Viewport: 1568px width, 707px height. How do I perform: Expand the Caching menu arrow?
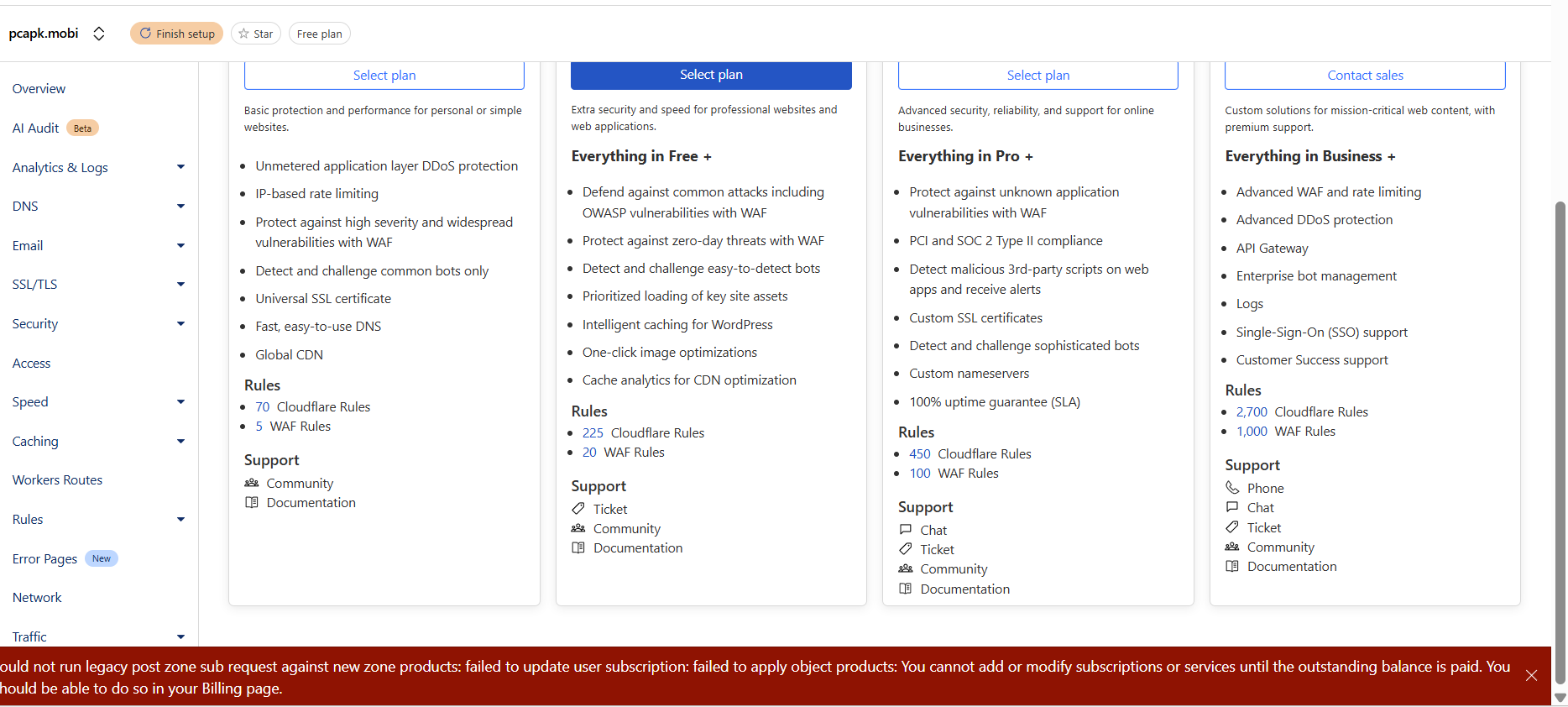point(180,442)
